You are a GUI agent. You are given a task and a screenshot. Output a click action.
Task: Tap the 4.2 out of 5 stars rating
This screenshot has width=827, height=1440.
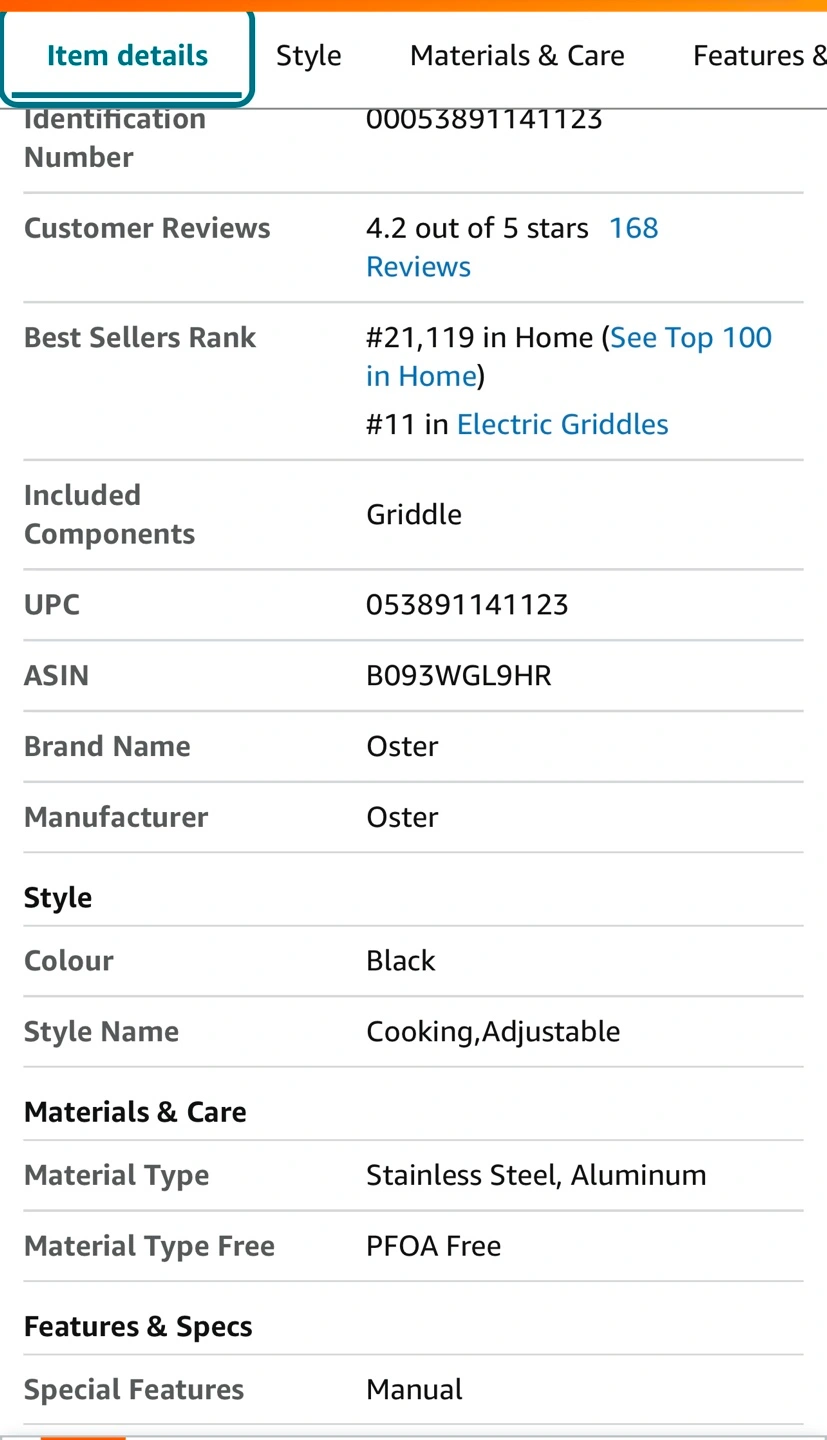pyautogui.click(x=477, y=228)
